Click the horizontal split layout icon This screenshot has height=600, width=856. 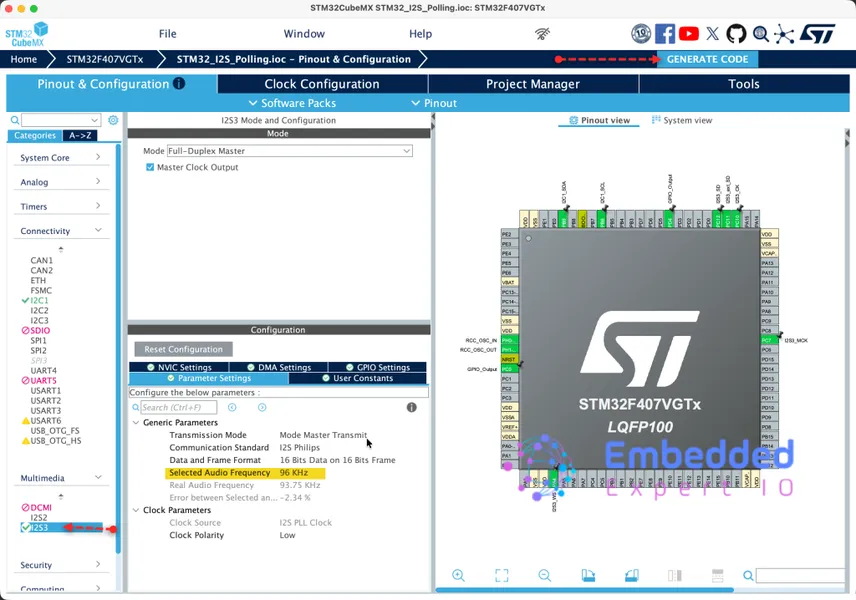(x=718, y=575)
